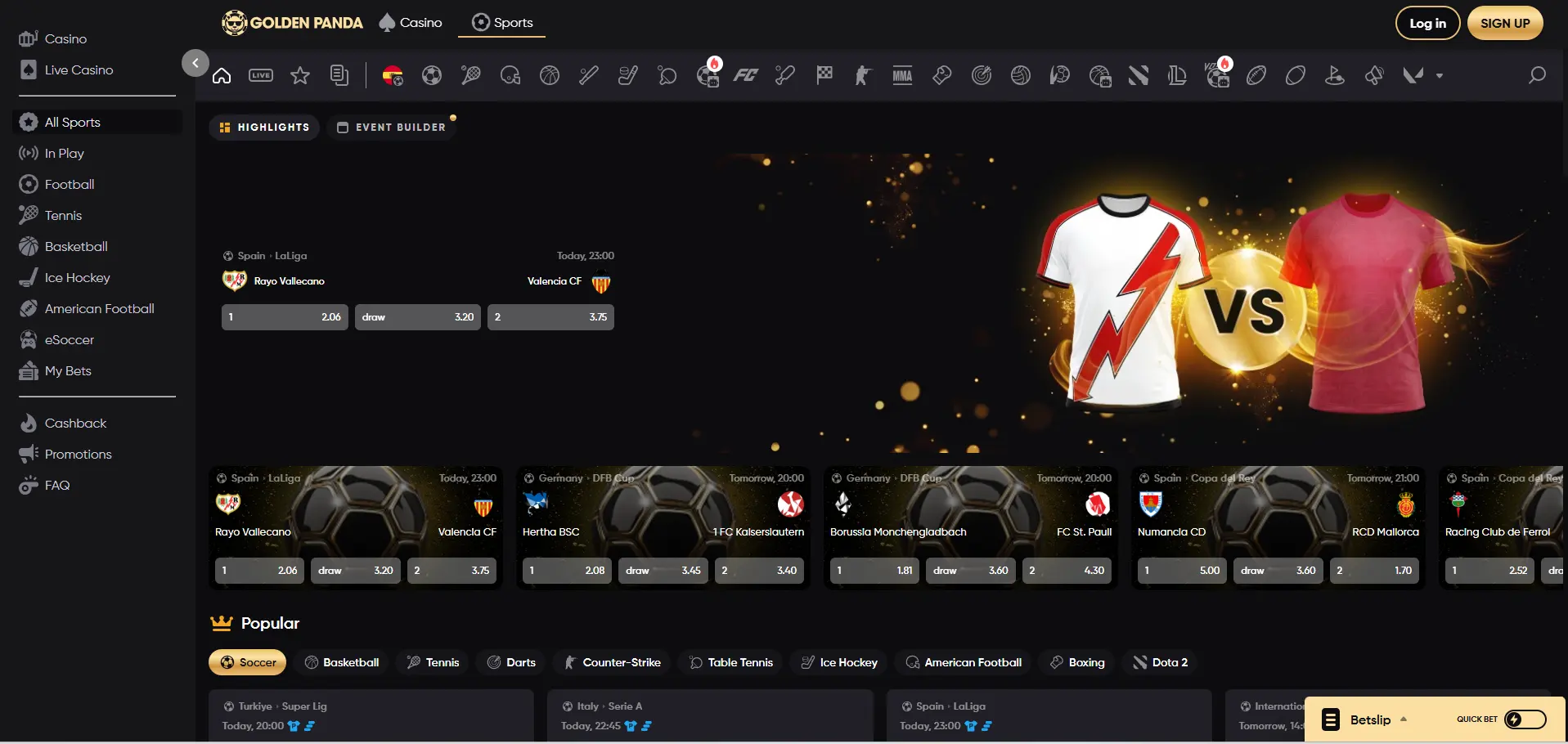Select the checkered flag motorsport icon
This screenshot has width=1568, height=744.
(824, 75)
